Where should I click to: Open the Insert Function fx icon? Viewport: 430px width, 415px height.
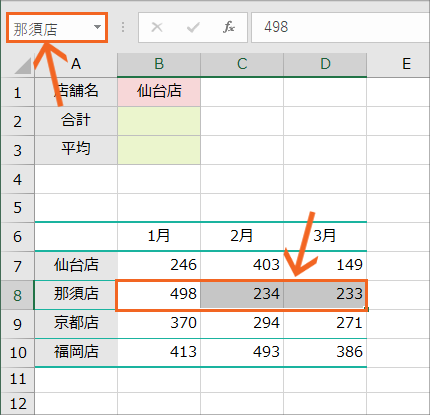[x=229, y=27]
